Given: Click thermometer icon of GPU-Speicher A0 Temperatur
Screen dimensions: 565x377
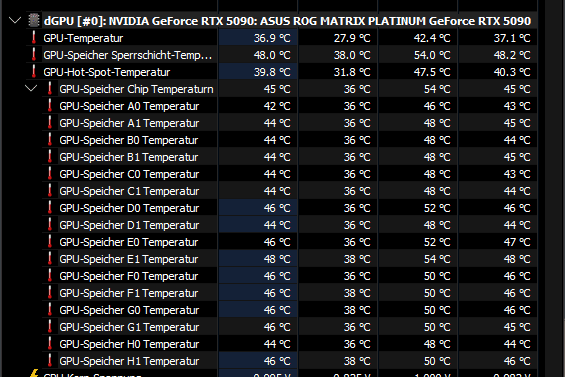Looking at the screenshot, I should click(x=50, y=106).
